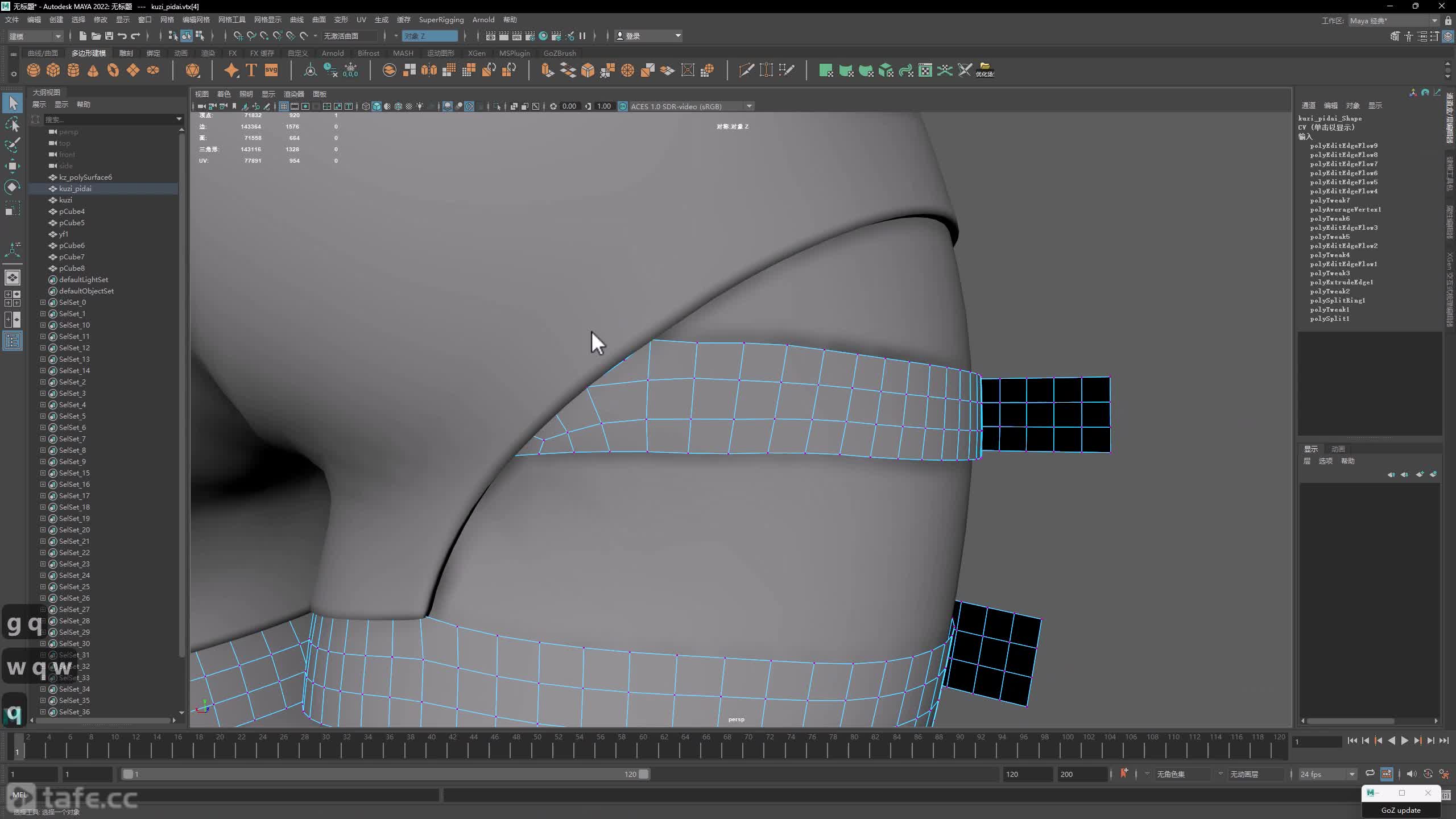
Task: Expand the SelSet_10 set in outliner
Action: coord(43,325)
